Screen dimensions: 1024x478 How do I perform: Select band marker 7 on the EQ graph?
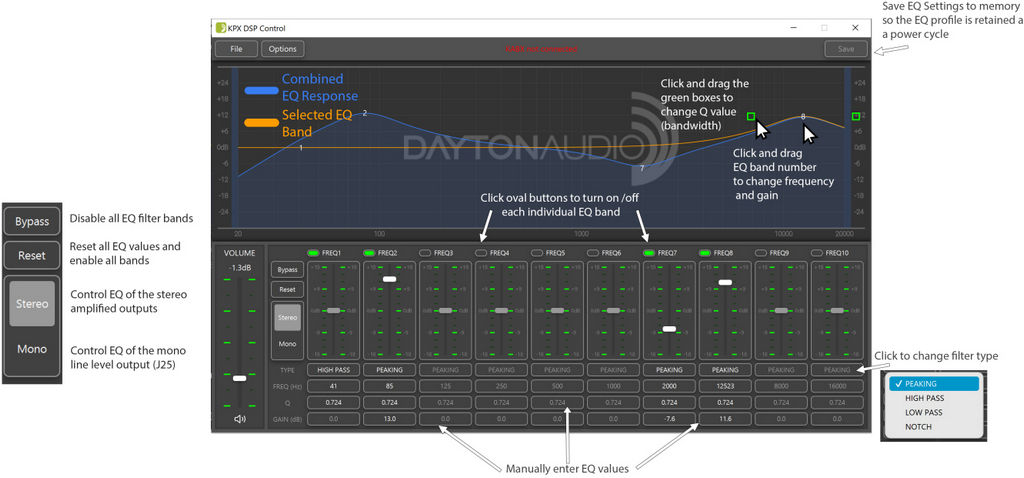(x=642, y=168)
